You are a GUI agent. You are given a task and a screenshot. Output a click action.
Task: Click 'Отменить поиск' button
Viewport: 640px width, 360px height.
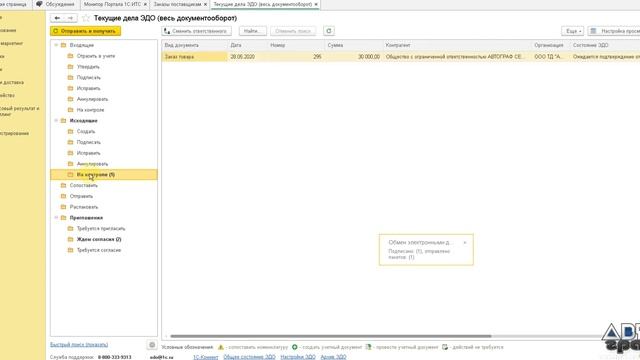pos(293,31)
